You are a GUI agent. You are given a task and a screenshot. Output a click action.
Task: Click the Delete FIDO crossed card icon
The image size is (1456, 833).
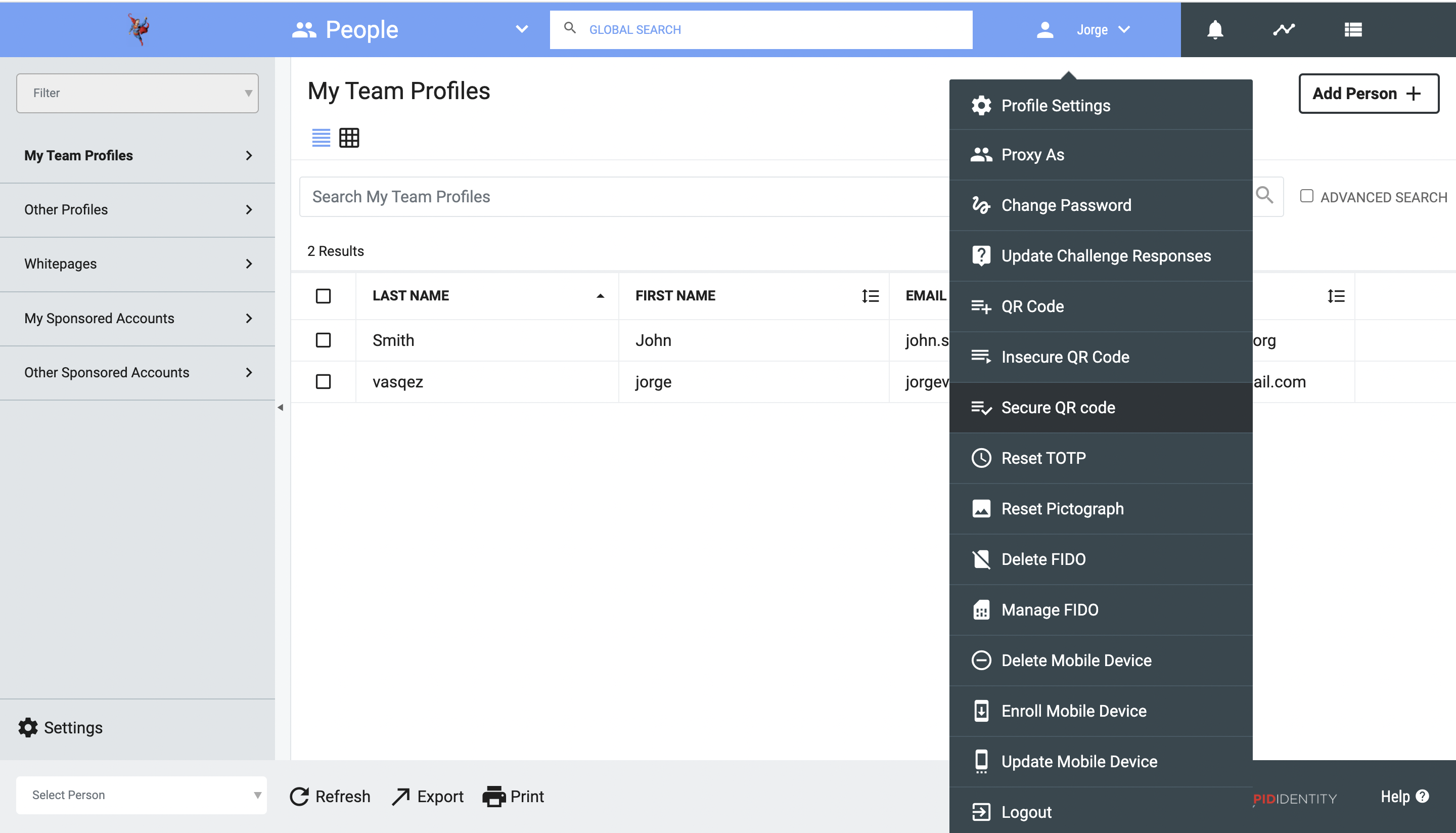pyautogui.click(x=981, y=559)
